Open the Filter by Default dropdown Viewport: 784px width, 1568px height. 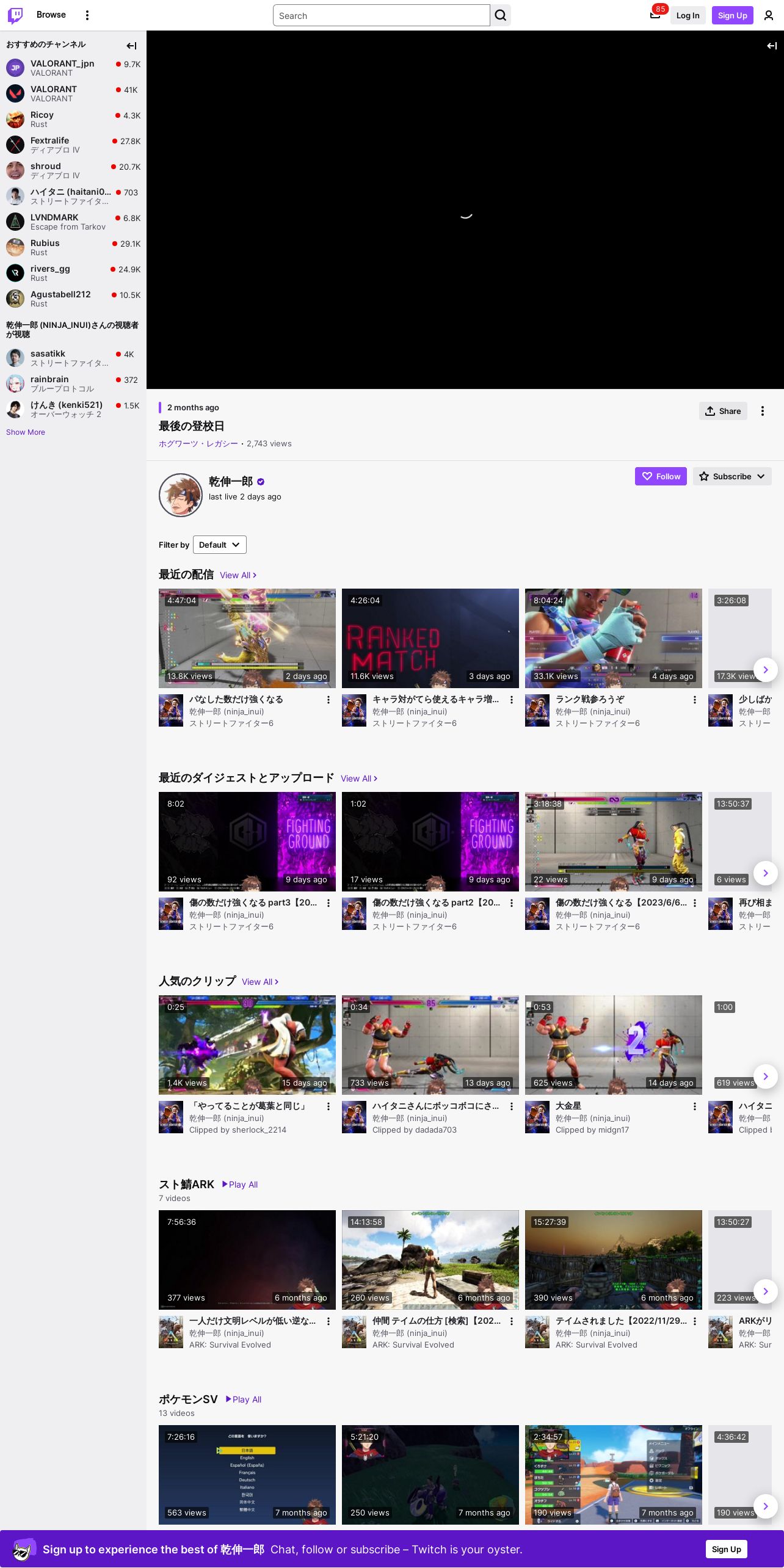(220, 545)
